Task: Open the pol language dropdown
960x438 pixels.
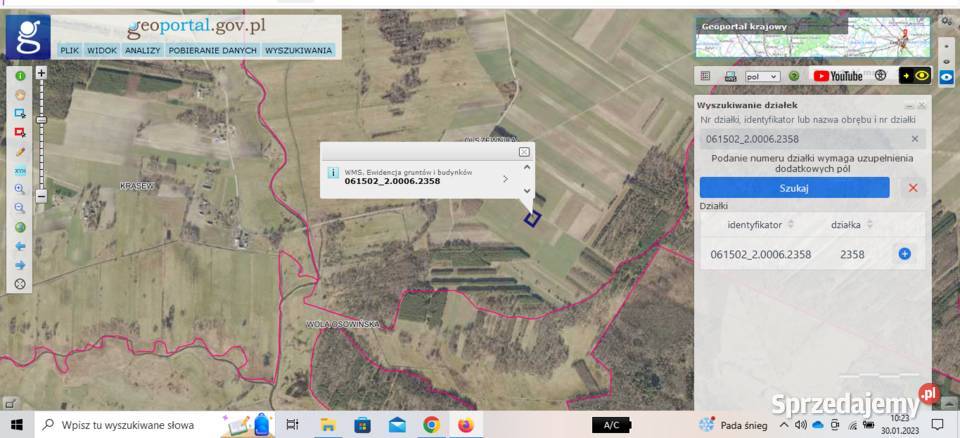Action: tap(762, 77)
